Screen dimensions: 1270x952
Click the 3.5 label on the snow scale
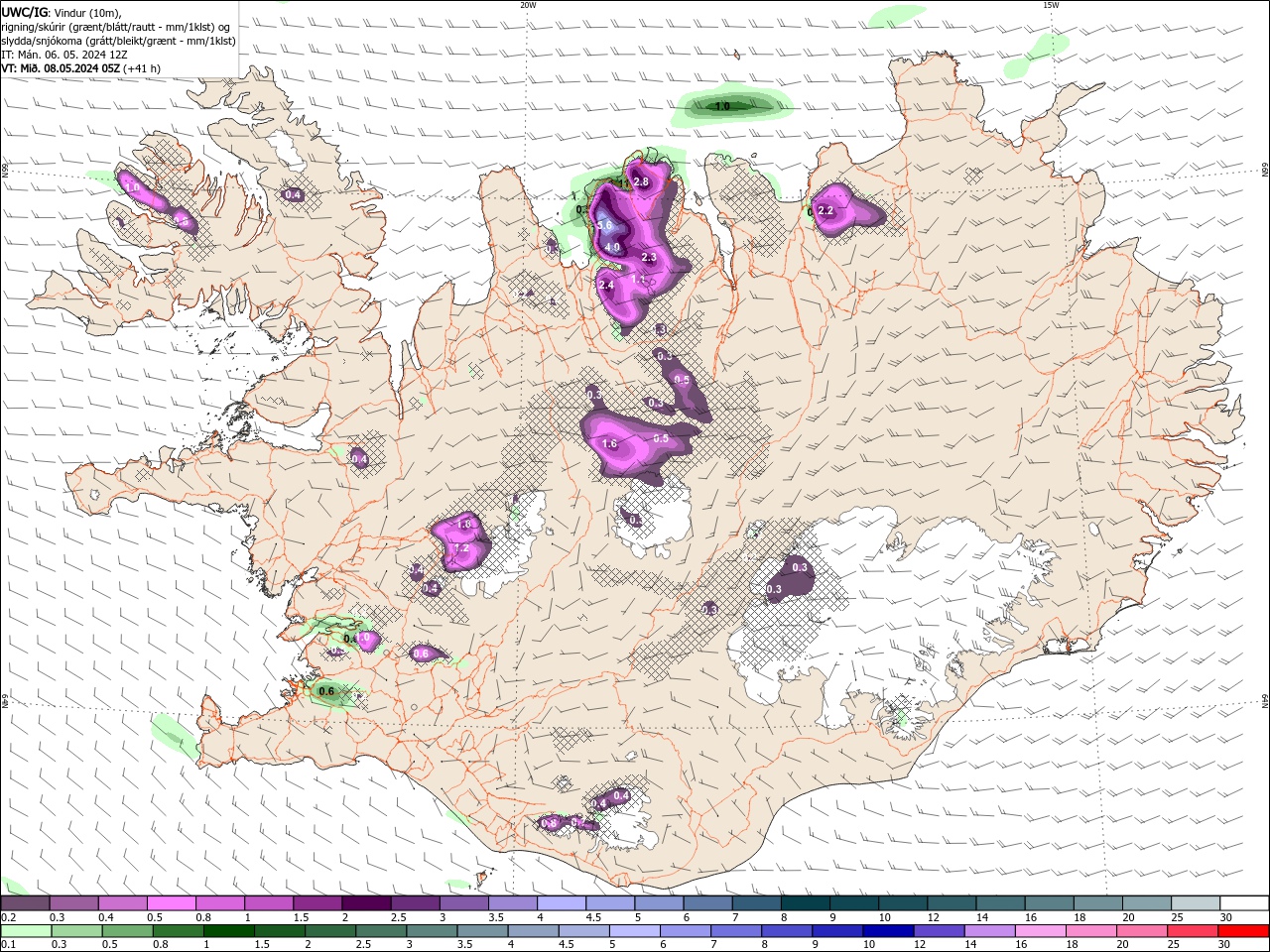click(x=495, y=917)
